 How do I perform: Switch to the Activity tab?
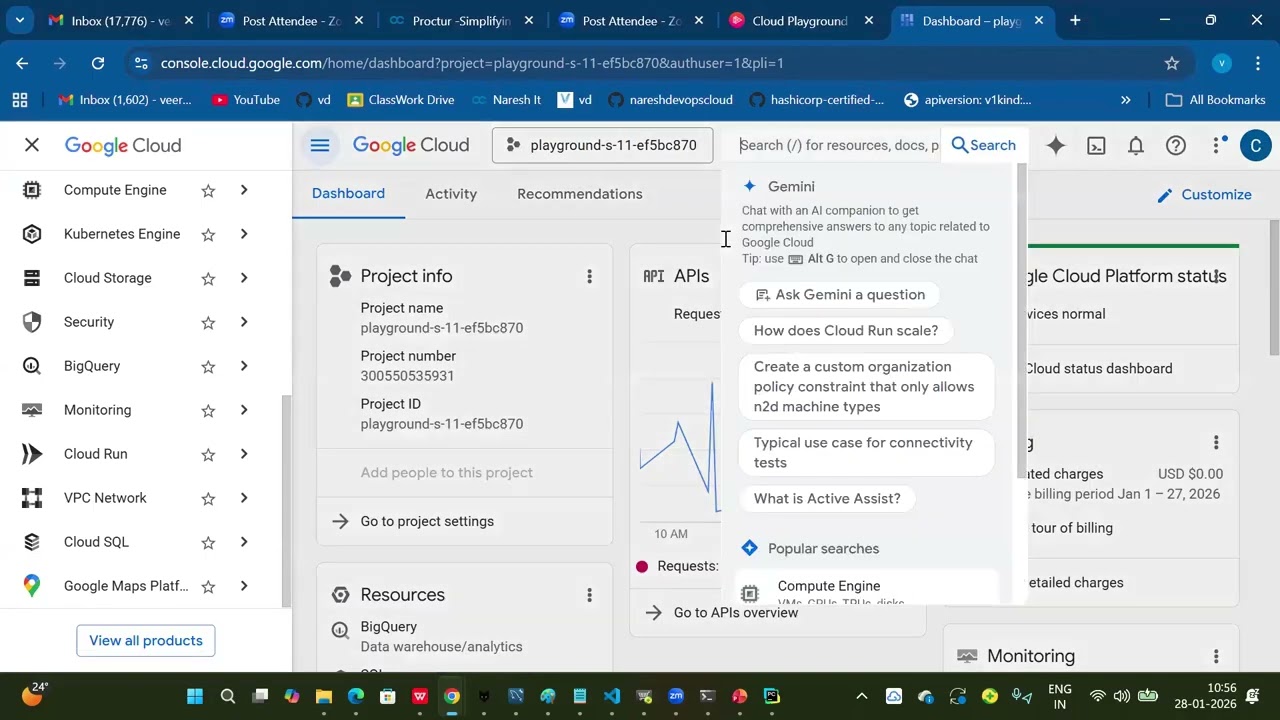(451, 194)
